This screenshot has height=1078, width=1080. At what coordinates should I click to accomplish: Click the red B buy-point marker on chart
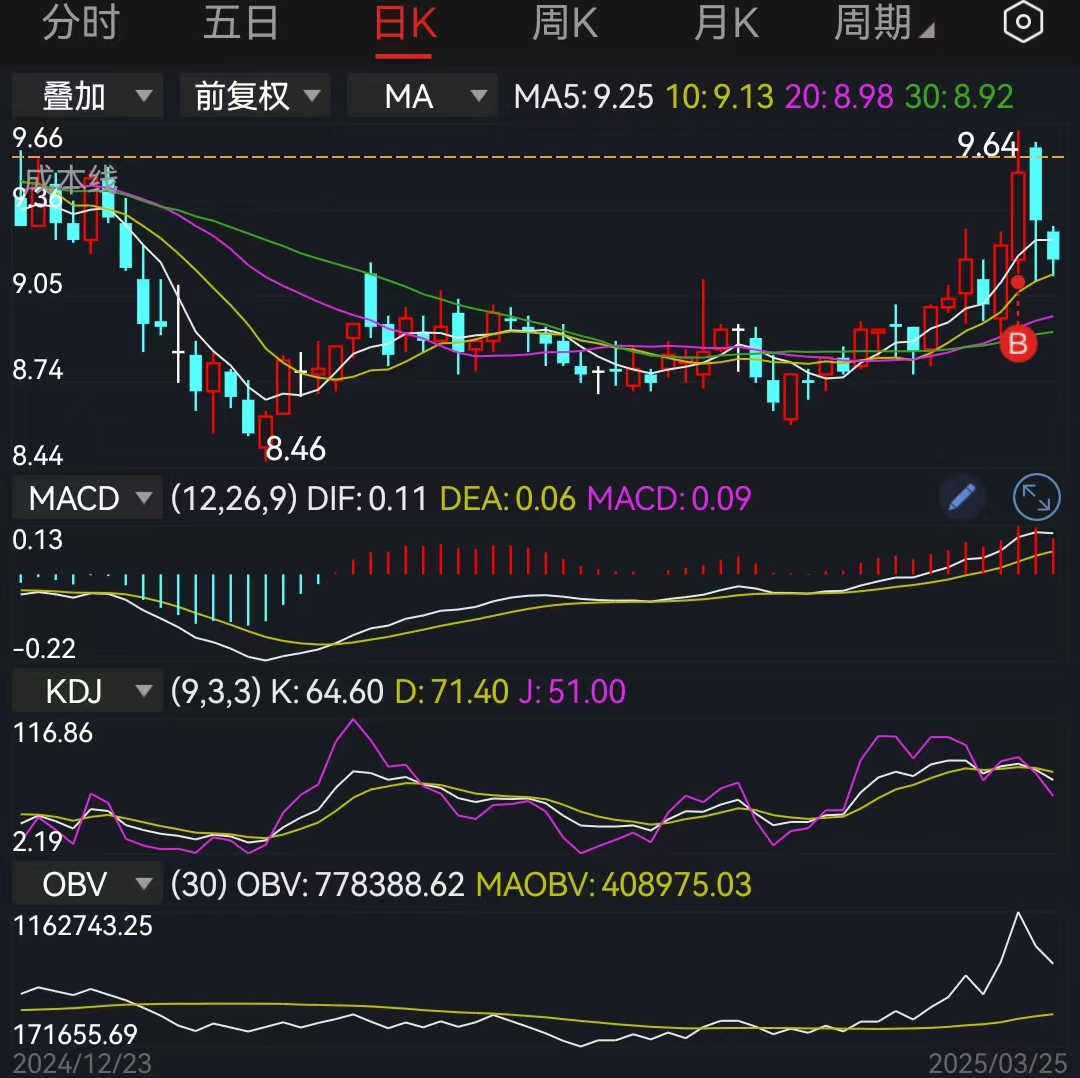[x=1018, y=344]
